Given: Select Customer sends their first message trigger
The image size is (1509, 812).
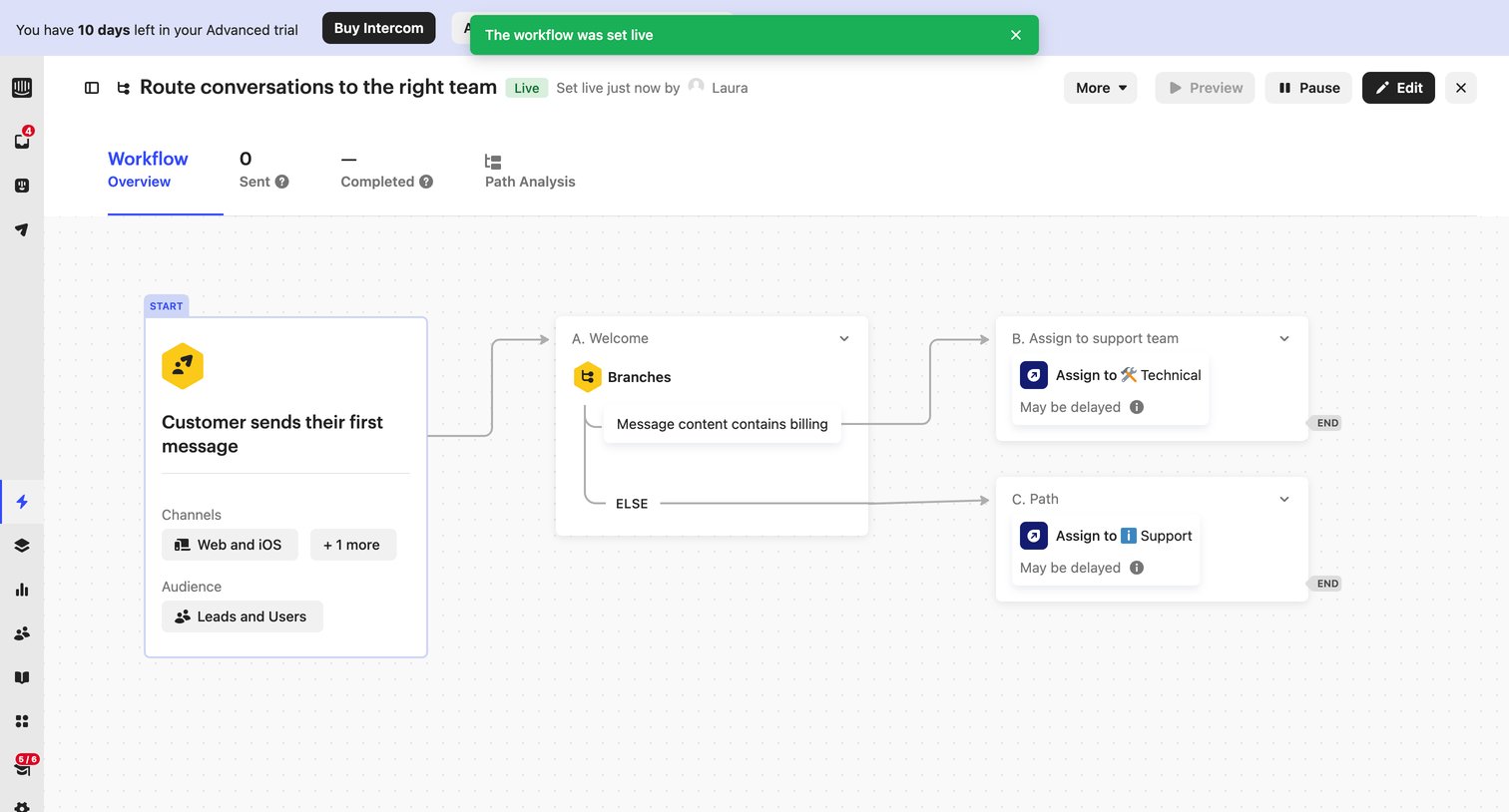Looking at the screenshot, I should (x=286, y=487).
